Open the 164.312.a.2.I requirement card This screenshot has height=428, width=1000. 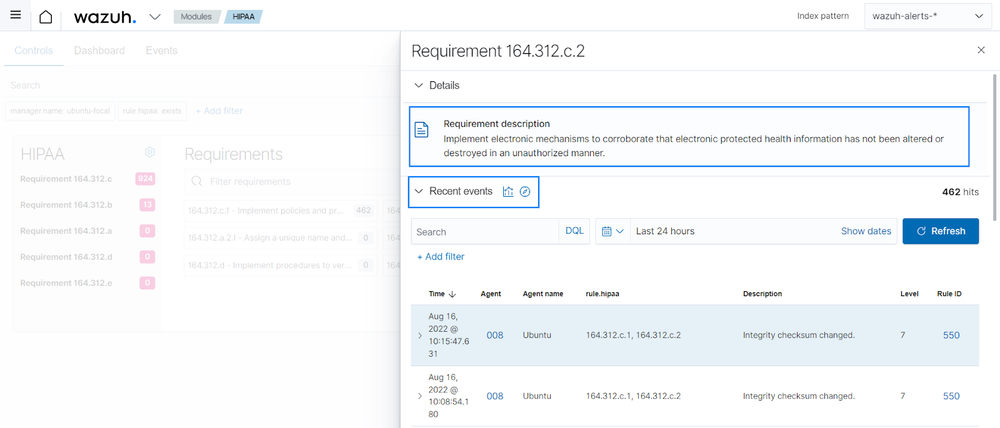point(281,238)
